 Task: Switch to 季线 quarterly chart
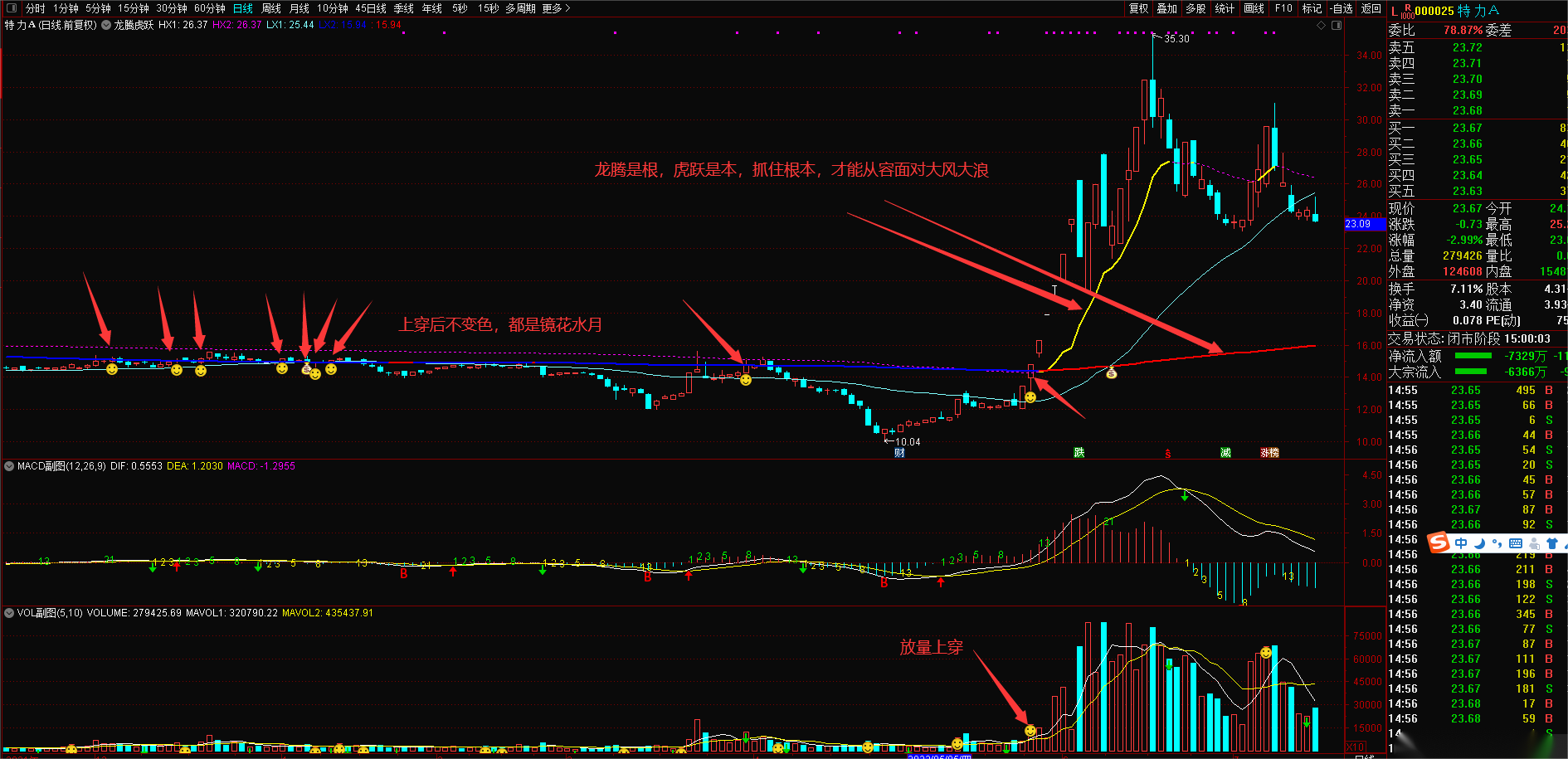coord(404,8)
